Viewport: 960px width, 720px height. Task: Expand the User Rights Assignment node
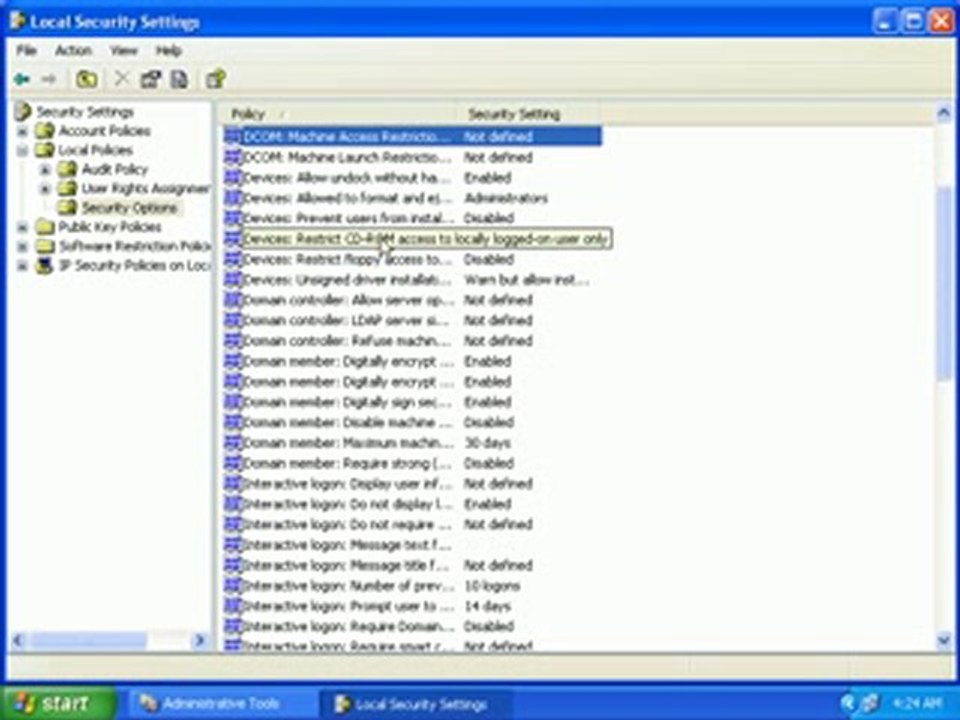(45, 189)
